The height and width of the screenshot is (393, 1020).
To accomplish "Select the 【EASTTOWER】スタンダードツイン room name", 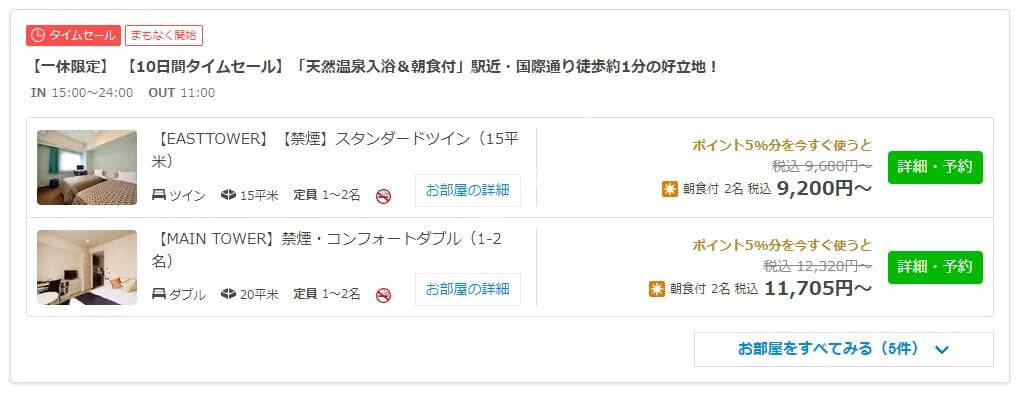I will tap(335, 150).
